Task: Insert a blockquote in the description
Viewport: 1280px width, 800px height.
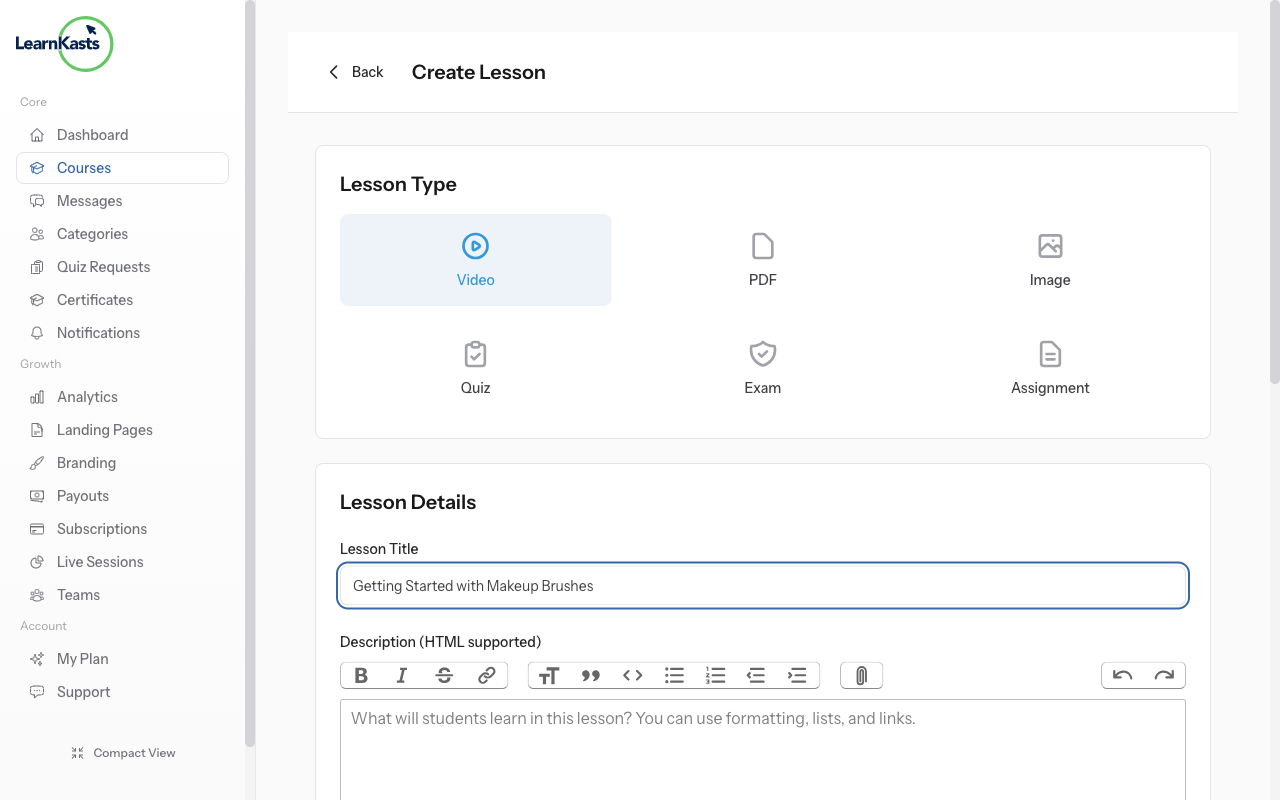Action: click(590, 675)
